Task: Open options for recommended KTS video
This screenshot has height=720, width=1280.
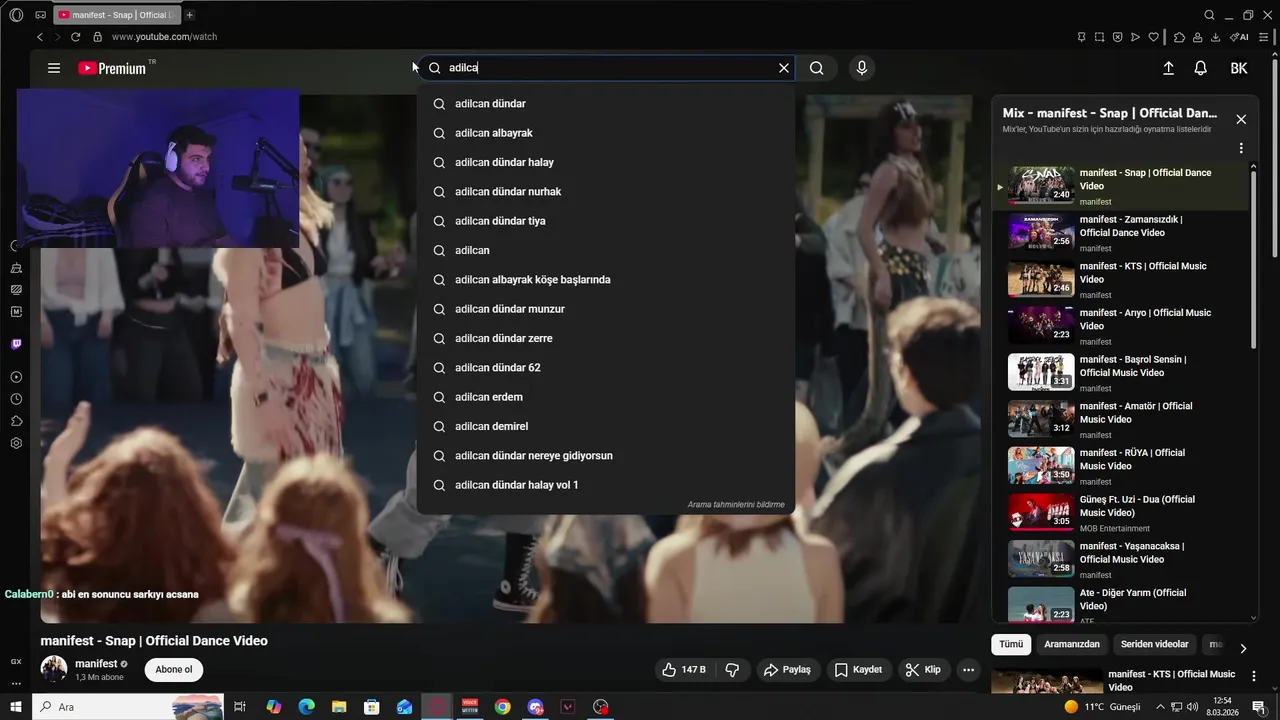Action: tap(1254, 677)
